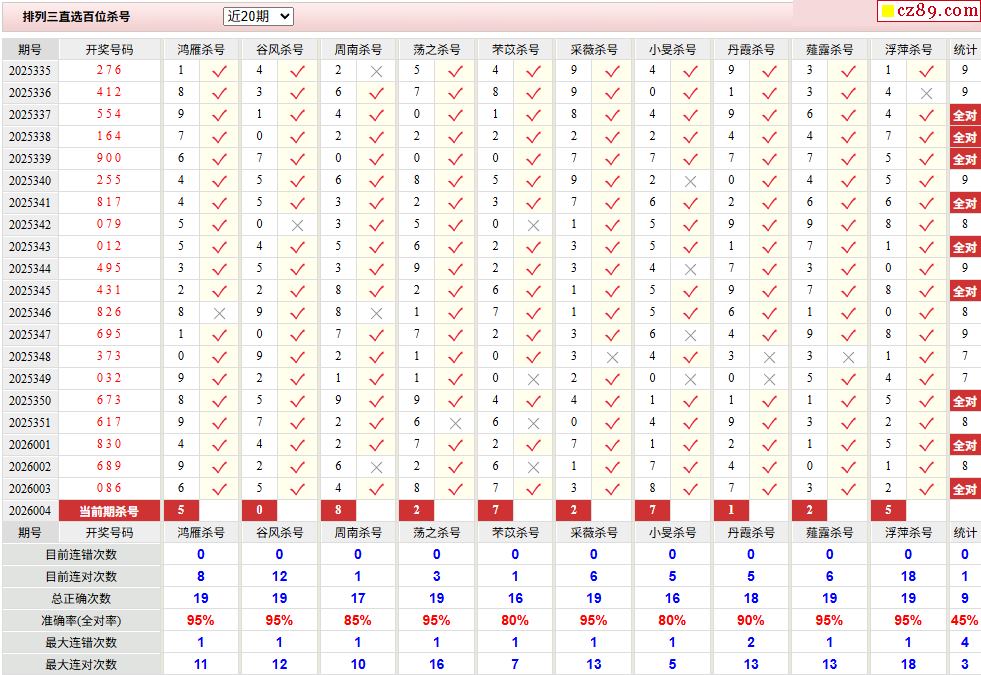The width and height of the screenshot is (981, 675).
Task: Click the X mark for 小旻杀号 in row 2025344
Action: [x=690, y=270]
